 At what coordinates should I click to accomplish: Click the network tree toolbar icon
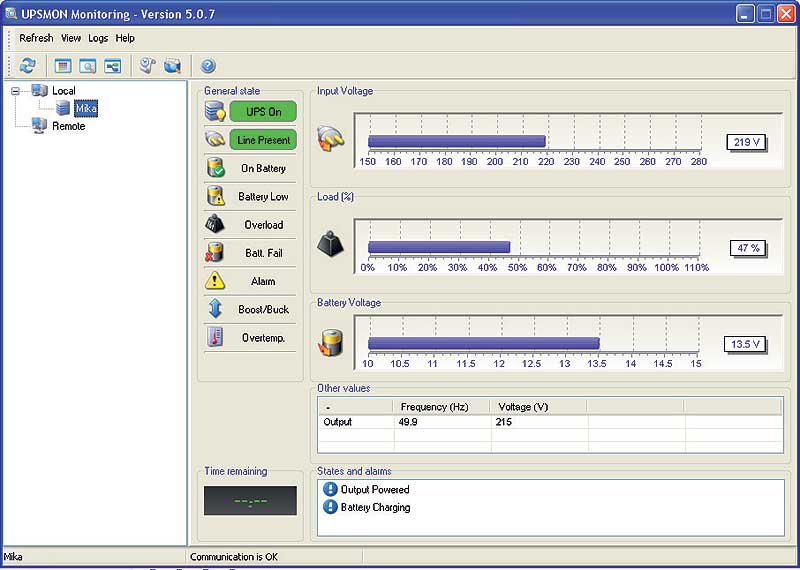pos(113,66)
